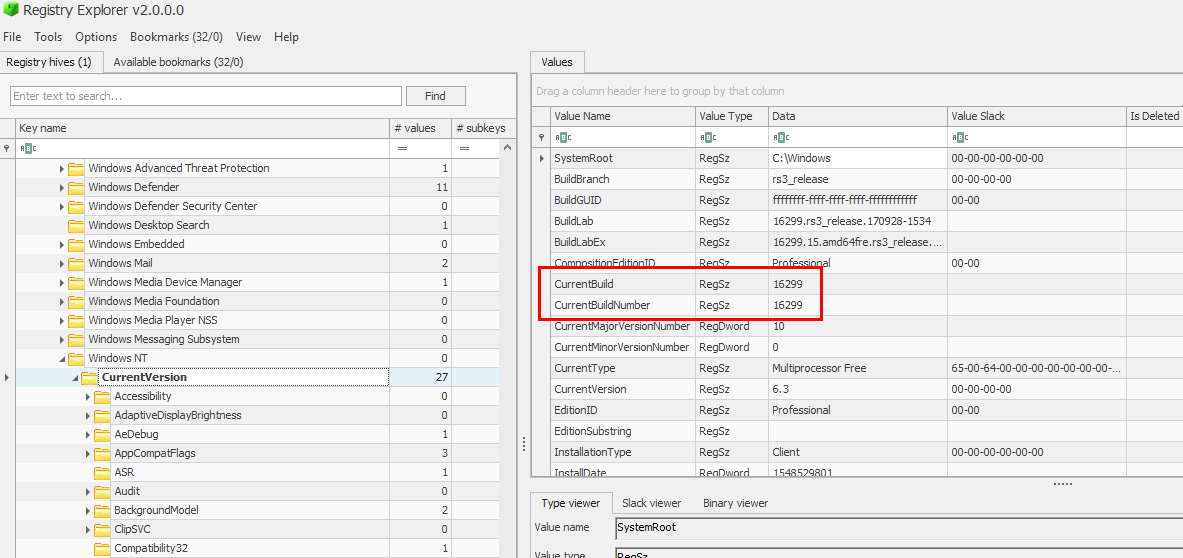Click the Value Name column filter icon

pos(563,137)
